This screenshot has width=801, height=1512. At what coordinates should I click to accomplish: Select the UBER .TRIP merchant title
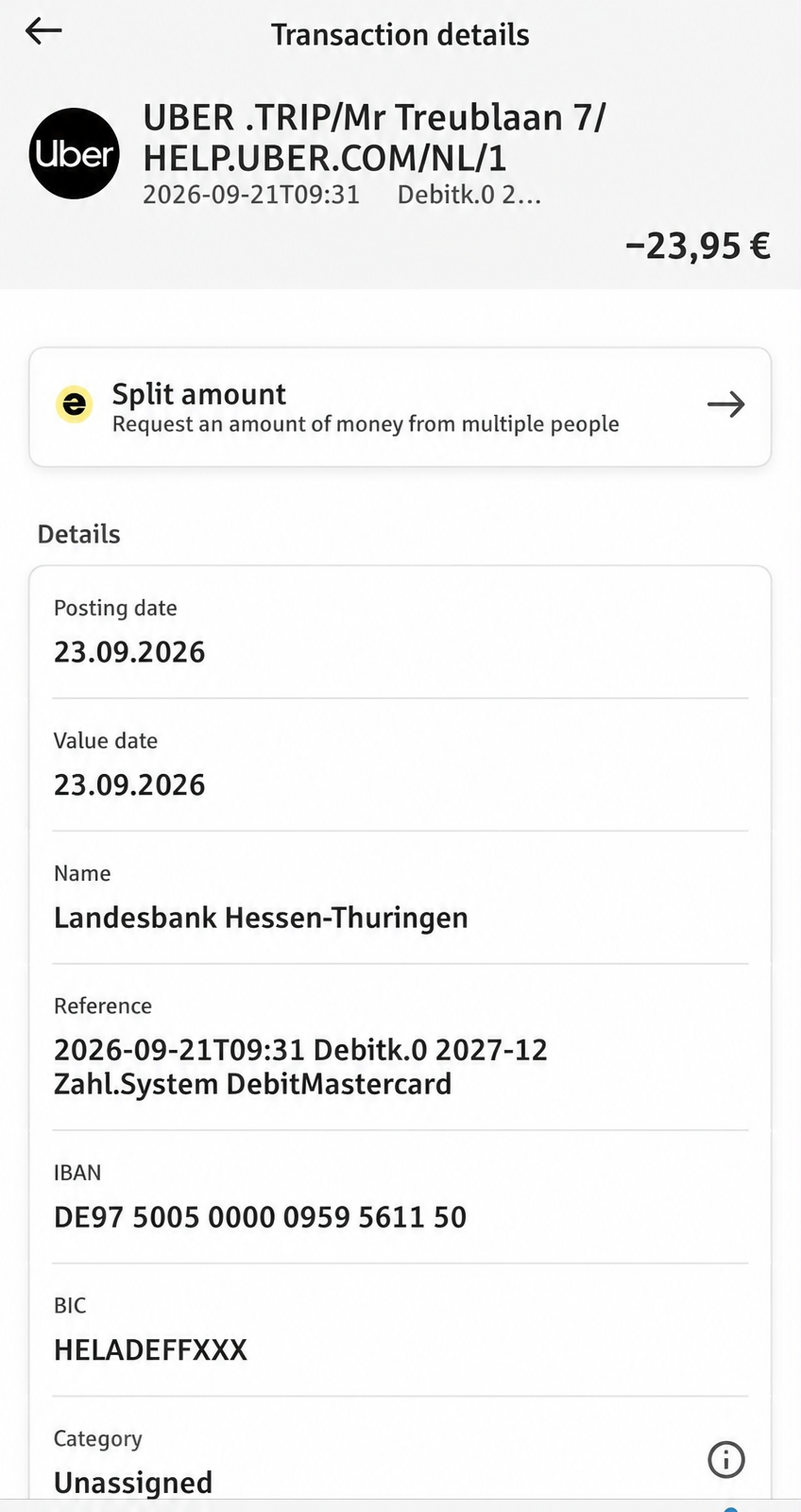click(x=374, y=137)
